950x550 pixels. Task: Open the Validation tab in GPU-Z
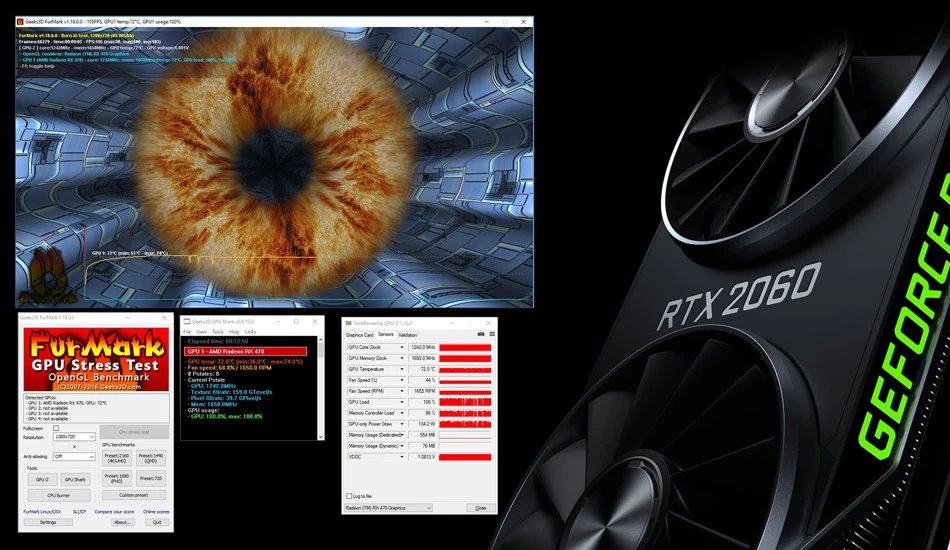(x=408, y=334)
